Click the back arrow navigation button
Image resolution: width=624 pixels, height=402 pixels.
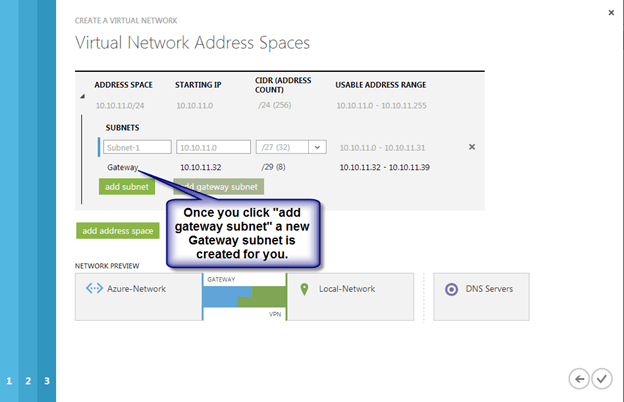[578, 379]
